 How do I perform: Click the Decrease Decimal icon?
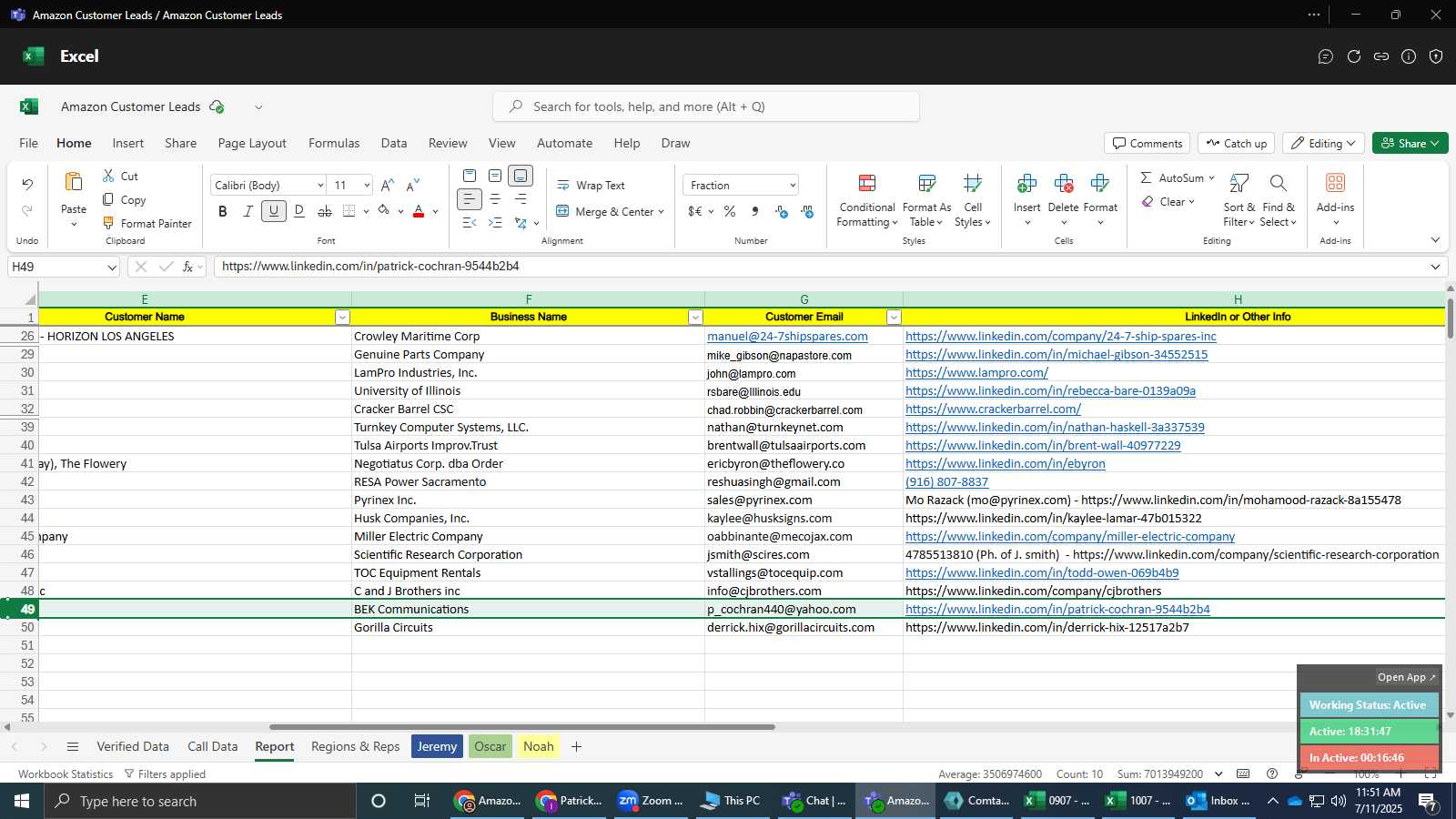(x=807, y=211)
